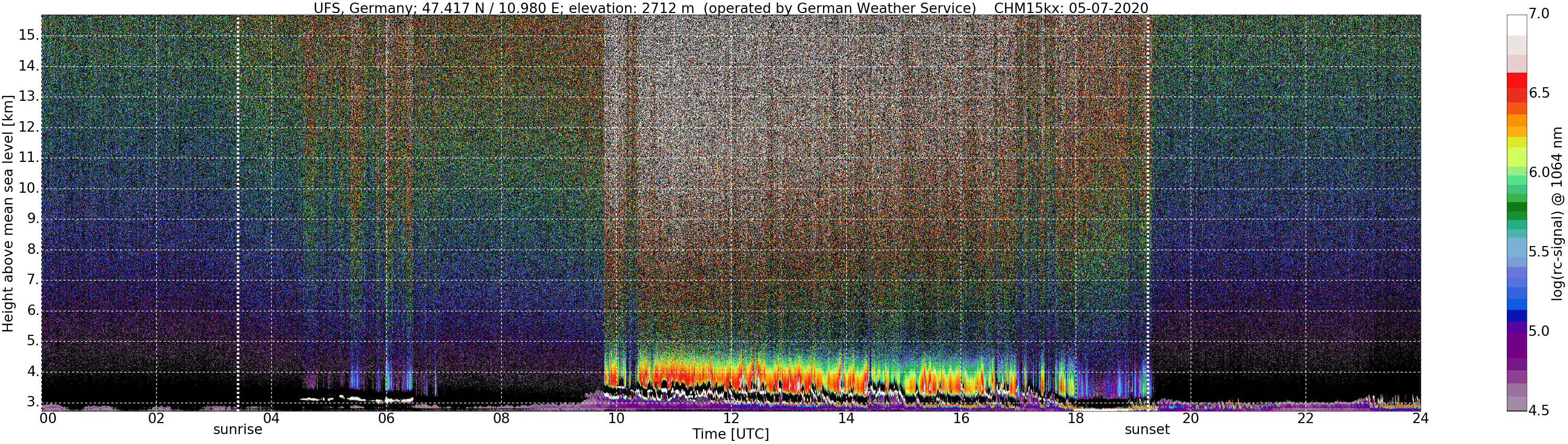Click the time axis tick '20'
Viewport: 1568px width, 444px height.
click(1191, 418)
